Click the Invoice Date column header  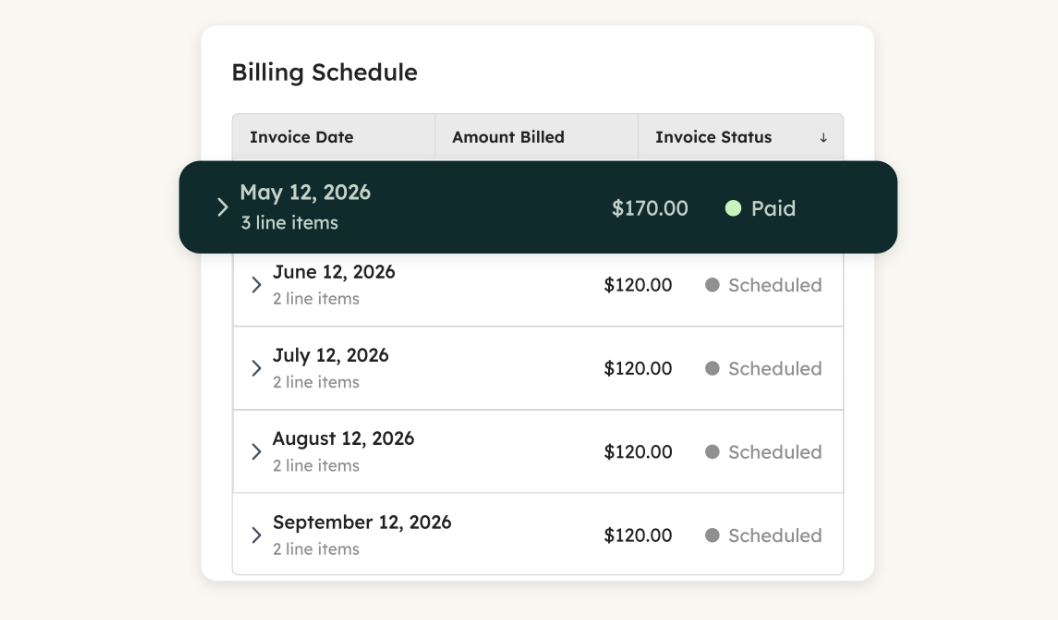[333, 137]
